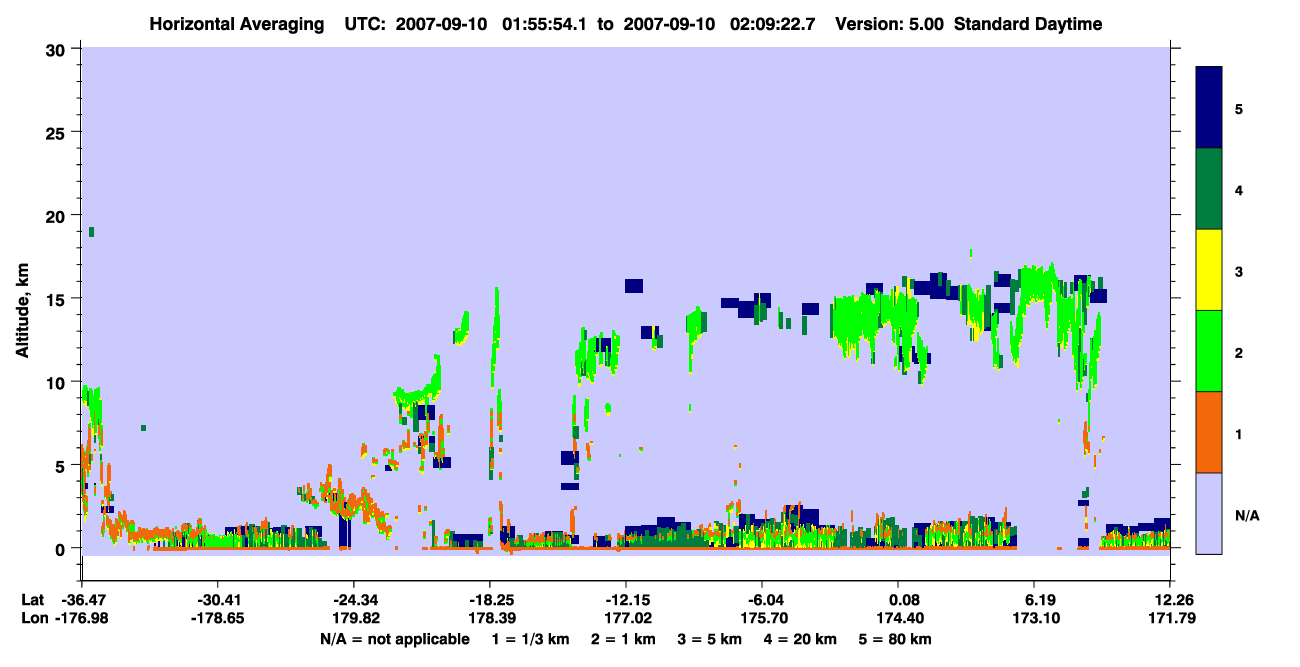Click the lavender N/A colorbar segment
Screen dimensions: 1300x667
pyautogui.click(x=1209, y=513)
